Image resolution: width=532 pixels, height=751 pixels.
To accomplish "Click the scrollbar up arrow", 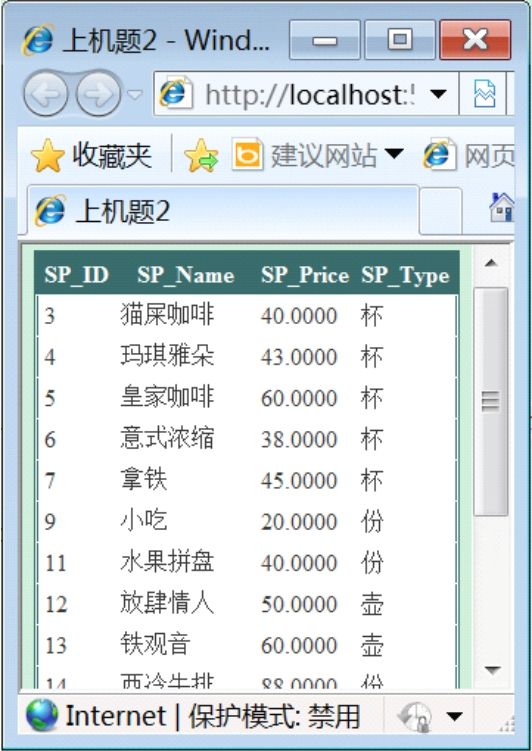I will (491, 262).
